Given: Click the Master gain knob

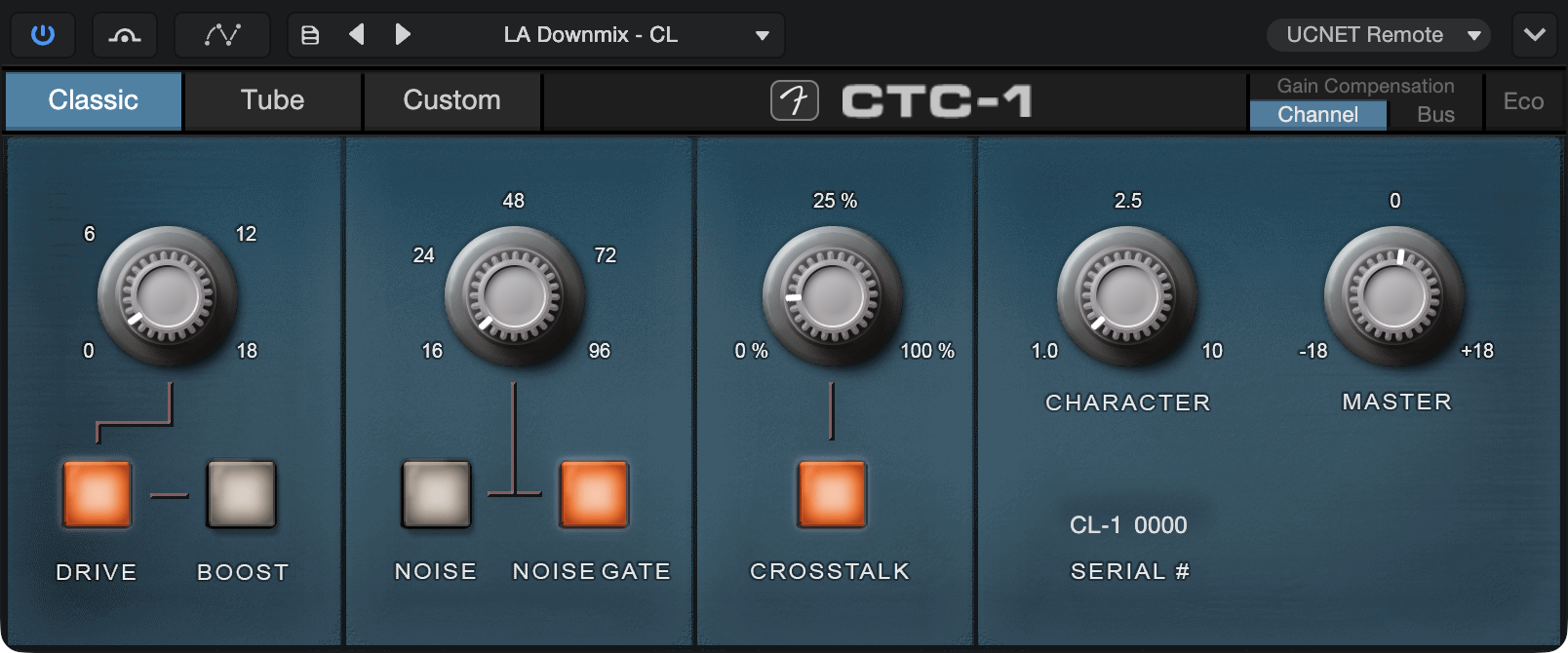Looking at the screenshot, I should pos(1394,296).
